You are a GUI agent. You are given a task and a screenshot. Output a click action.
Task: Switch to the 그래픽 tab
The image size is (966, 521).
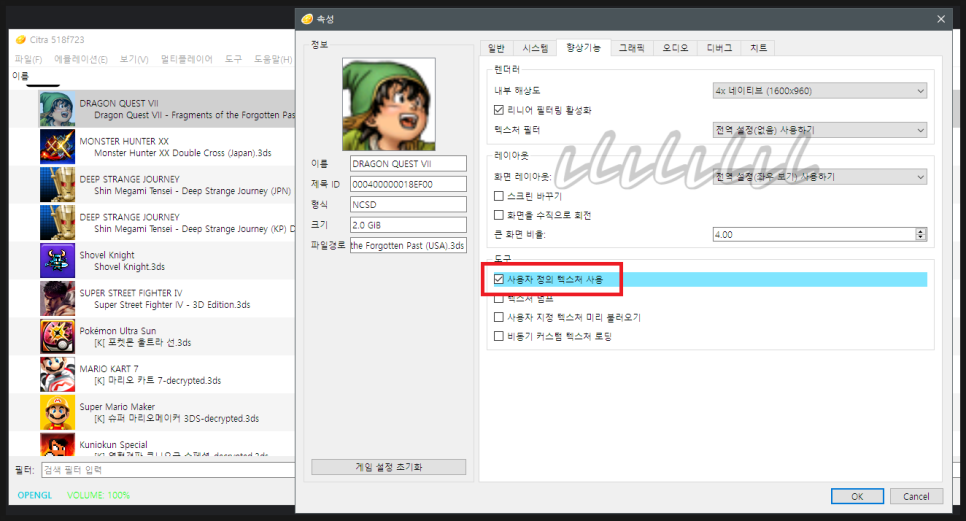[631, 48]
